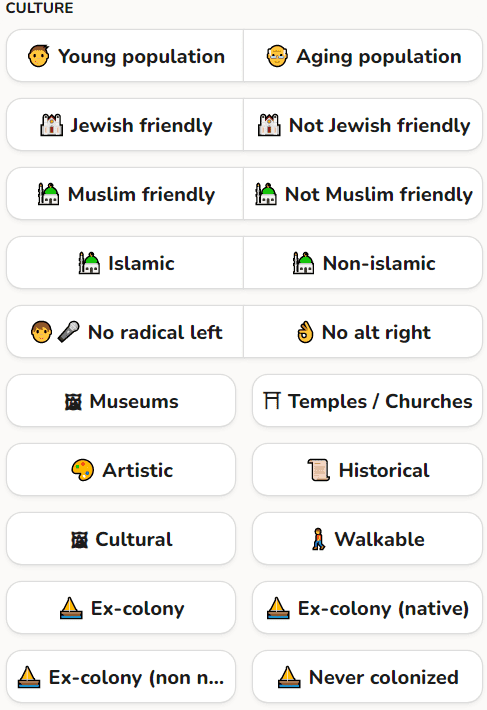The image size is (487, 710).
Task: Click the OK hand icon for No alt right
Action: 305,332
